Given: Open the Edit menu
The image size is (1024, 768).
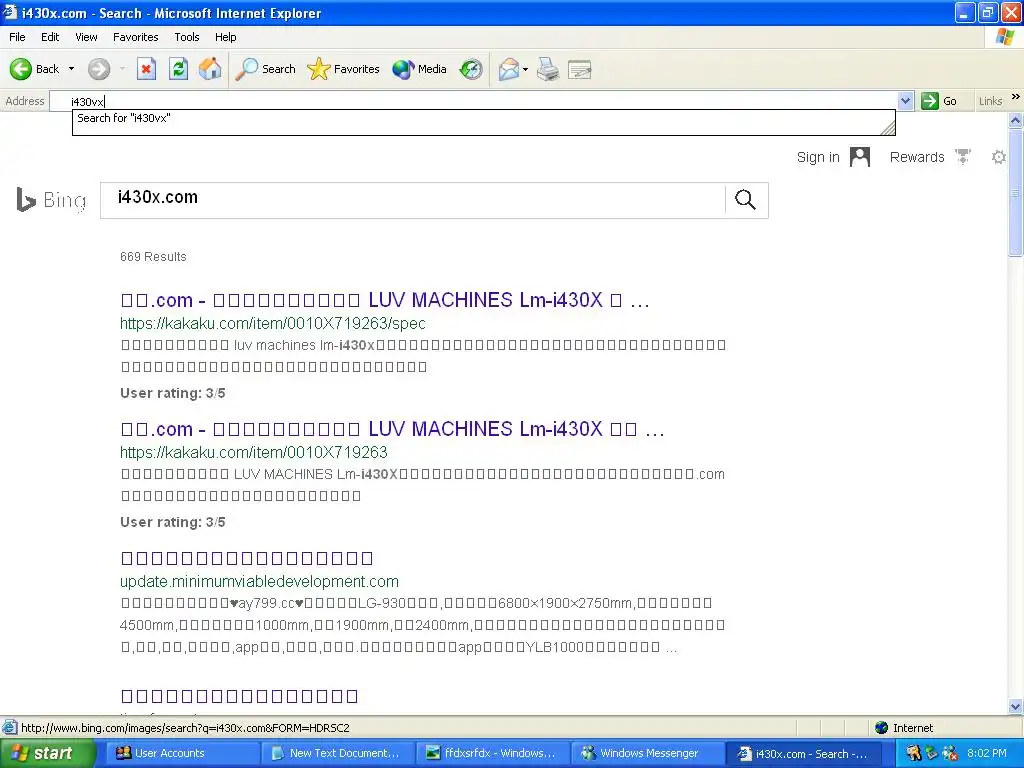Looking at the screenshot, I should [x=50, y=37].
